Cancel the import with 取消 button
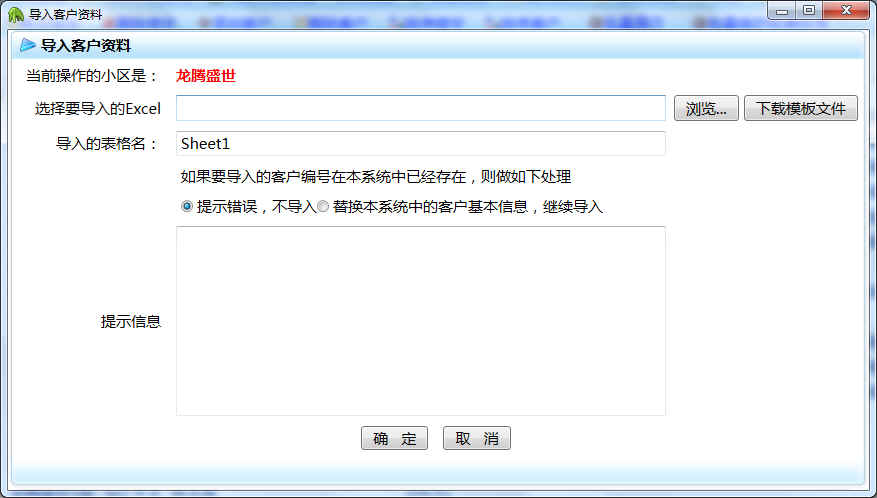This screenshot has width=877, height=498. [x=477, y=438]
